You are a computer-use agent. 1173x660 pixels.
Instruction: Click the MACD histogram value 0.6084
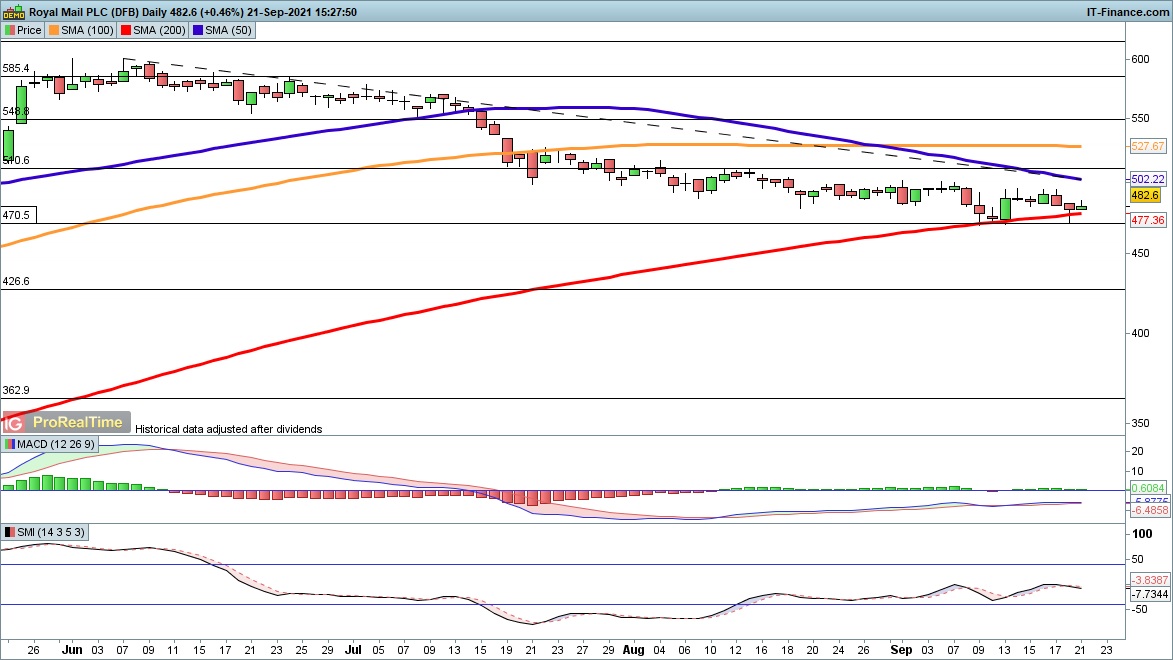(1148, 488)
